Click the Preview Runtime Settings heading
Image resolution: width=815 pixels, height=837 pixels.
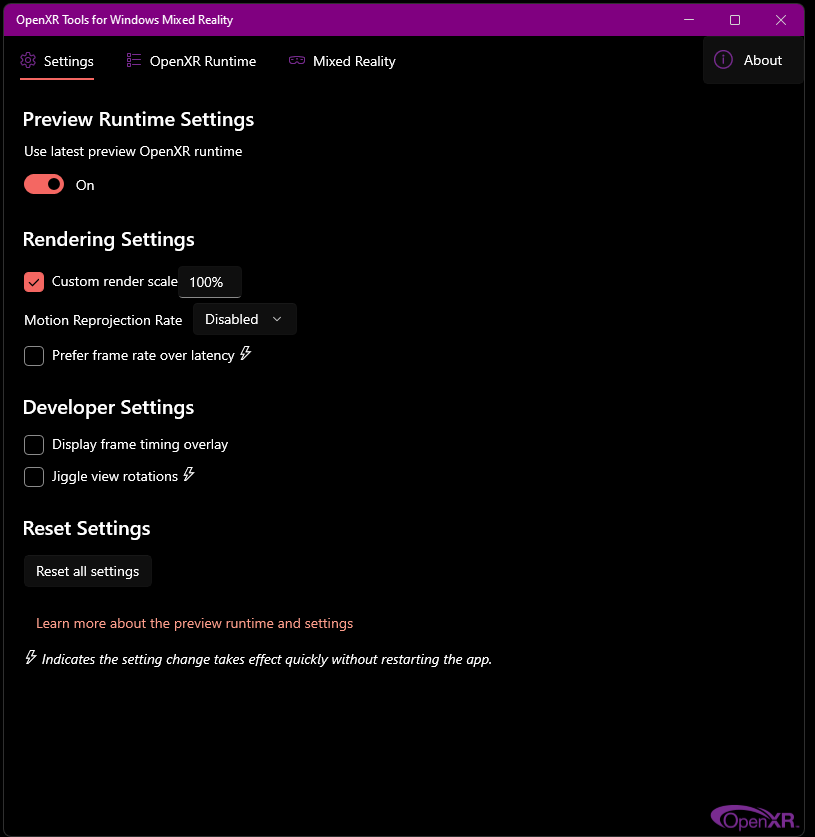coord(138,119)
